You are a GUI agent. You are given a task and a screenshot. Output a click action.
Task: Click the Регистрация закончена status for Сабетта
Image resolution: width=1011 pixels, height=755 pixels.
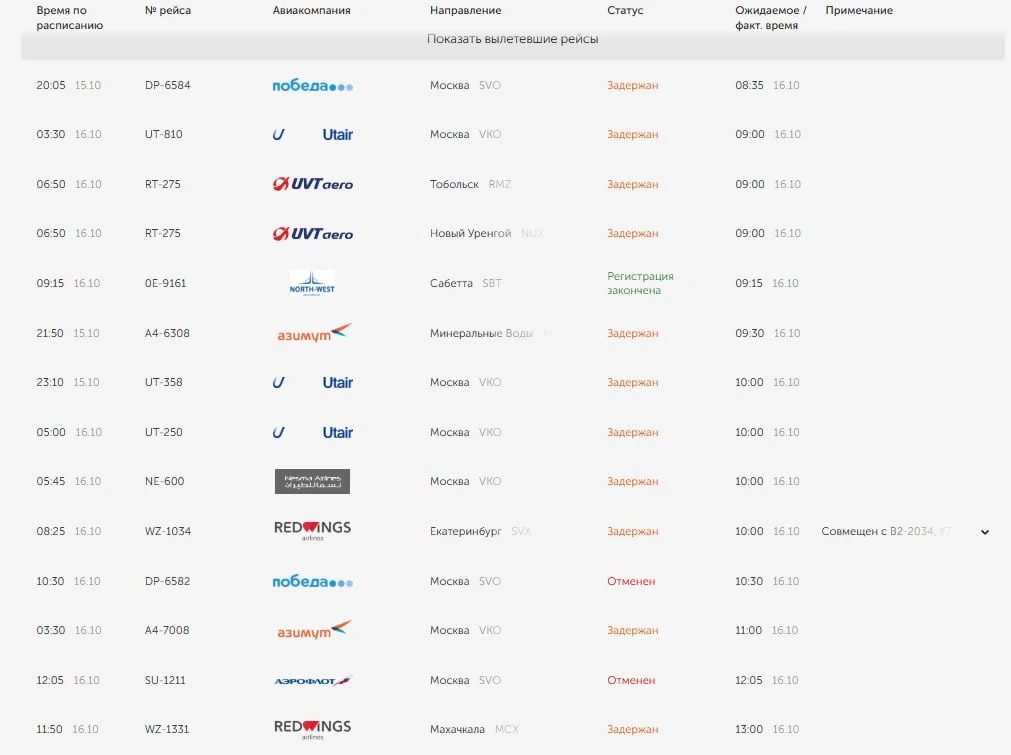coord(640,283)
